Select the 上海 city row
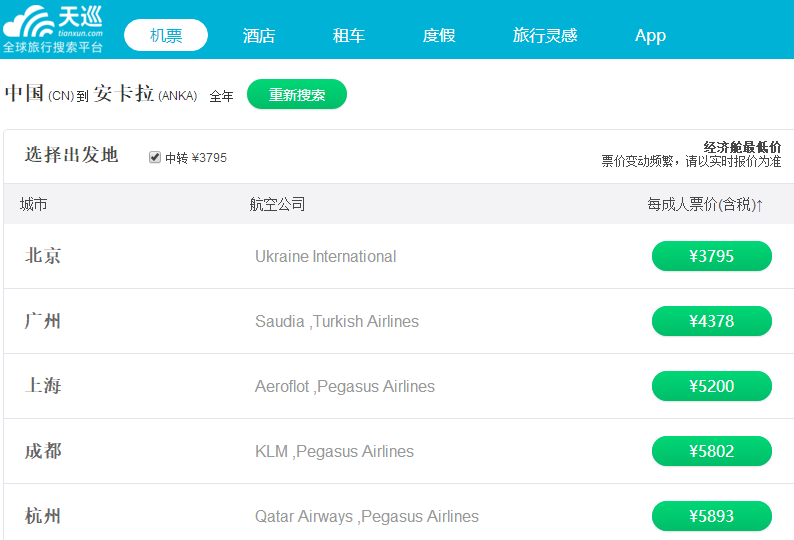The width and height of the screenshot is (794, 540). [x=399, y=386]
